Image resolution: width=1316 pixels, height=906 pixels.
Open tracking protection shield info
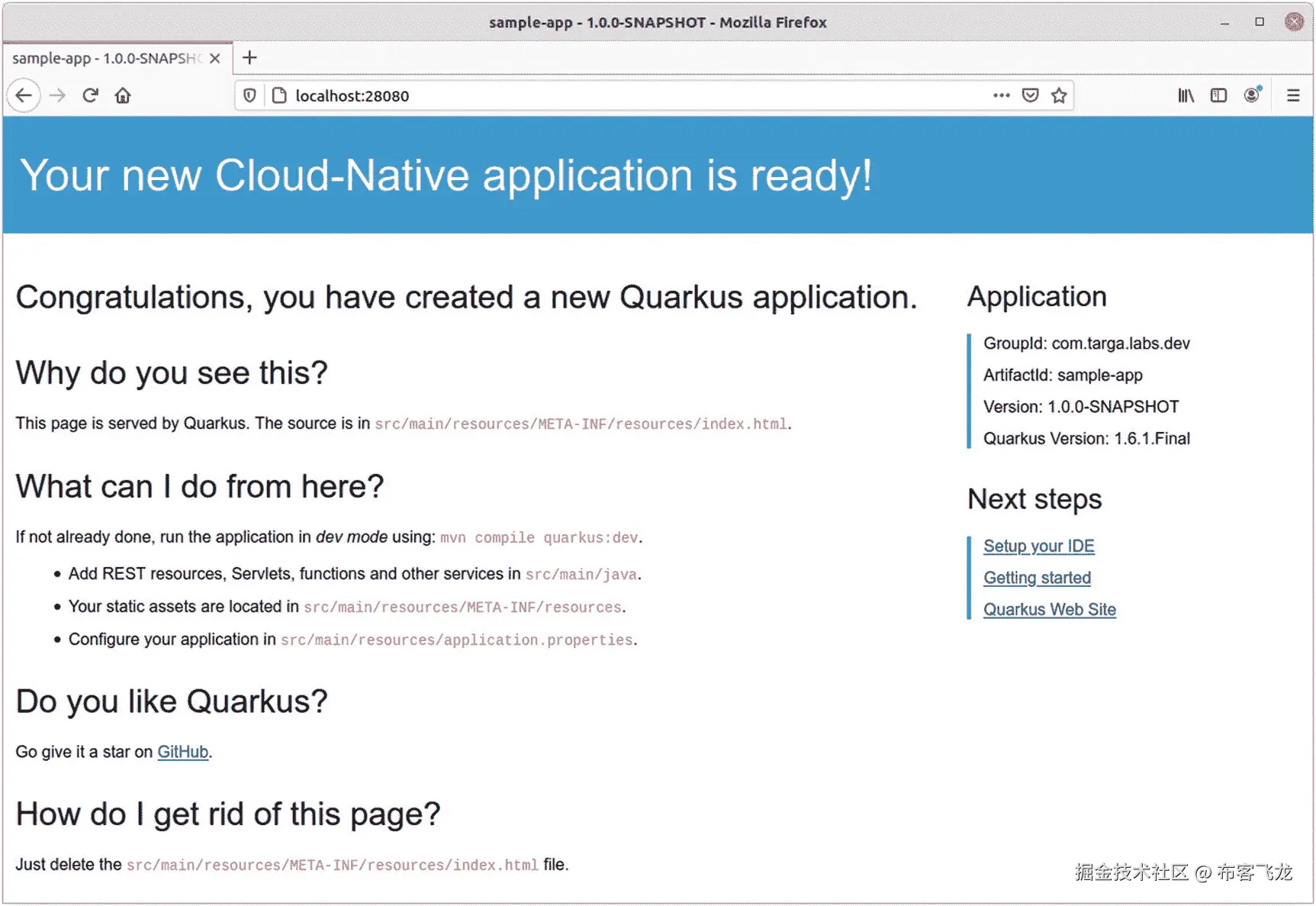click(249, 95)
